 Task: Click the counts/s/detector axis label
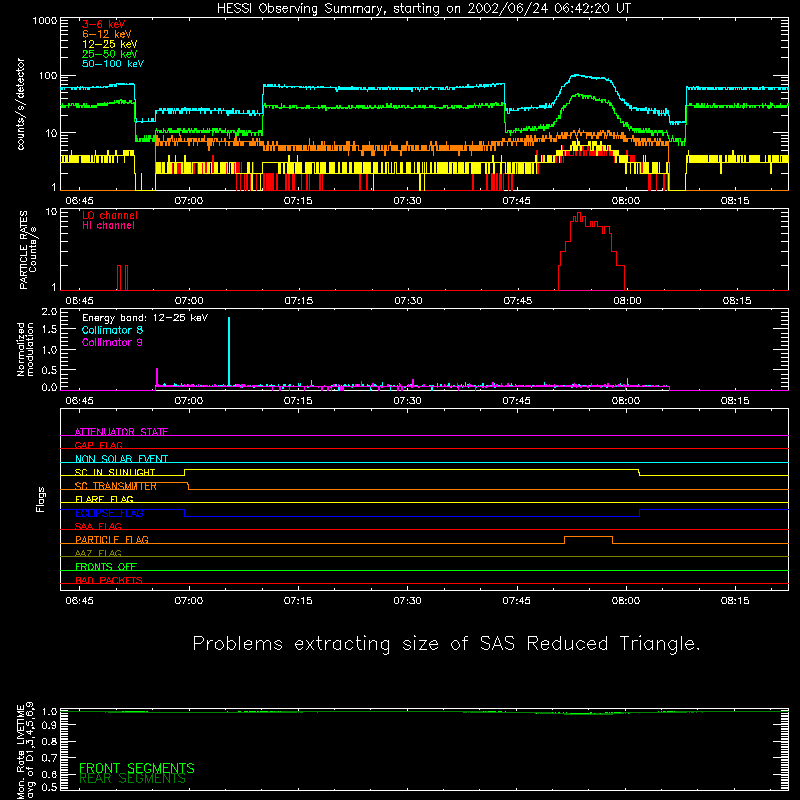(x=21, y=104)
